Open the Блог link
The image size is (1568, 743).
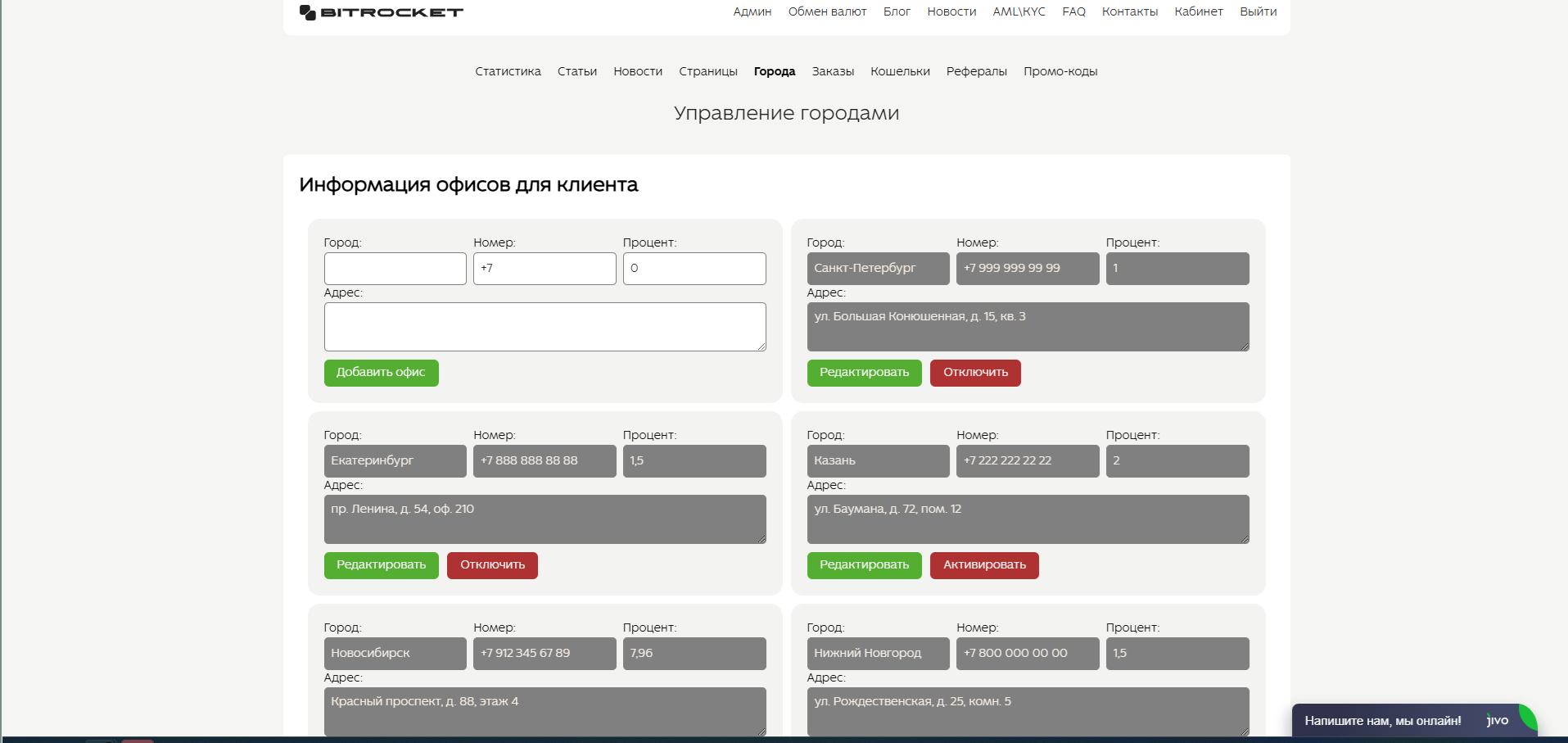[x=897, y=11]
